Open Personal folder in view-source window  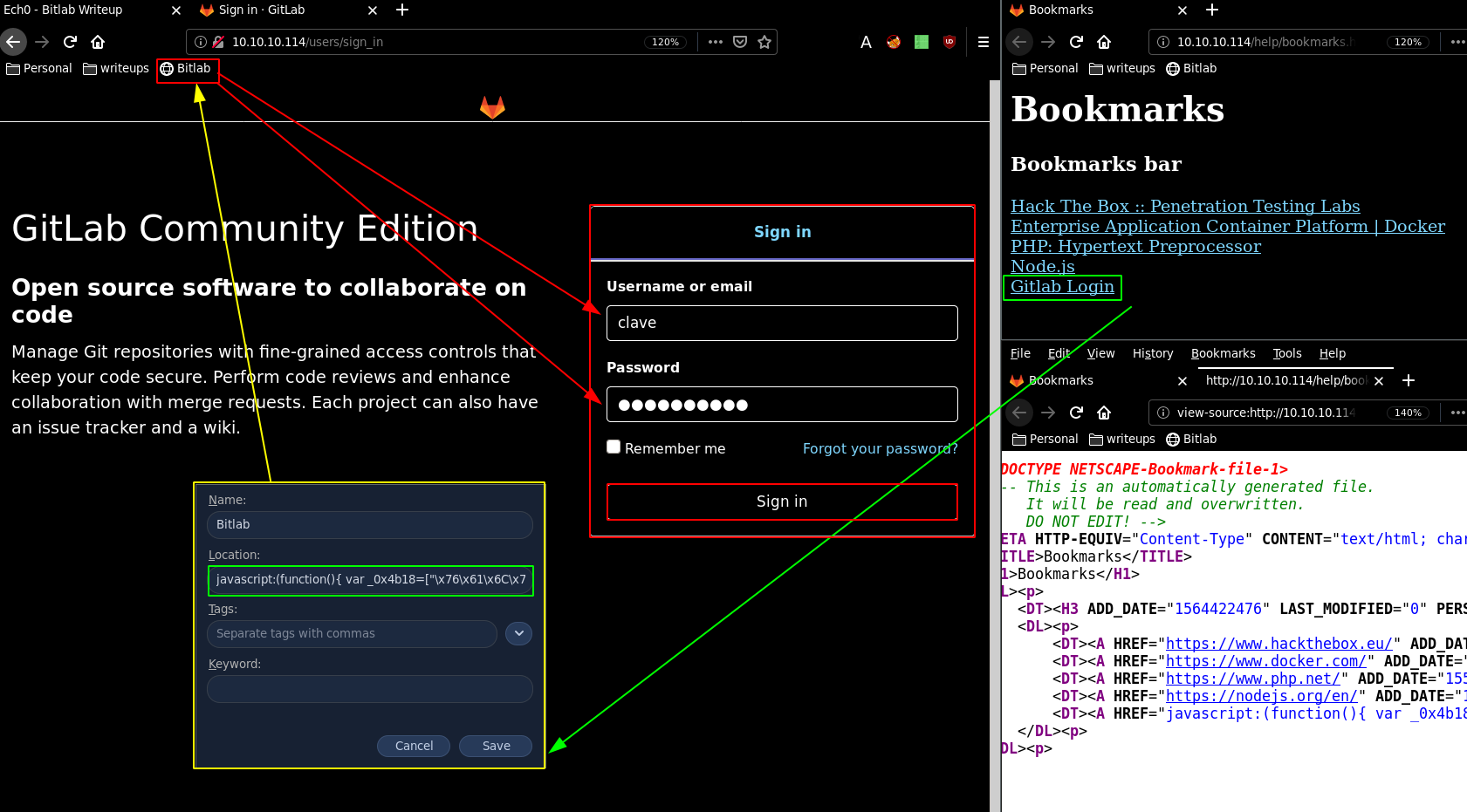coord(1045,439)
